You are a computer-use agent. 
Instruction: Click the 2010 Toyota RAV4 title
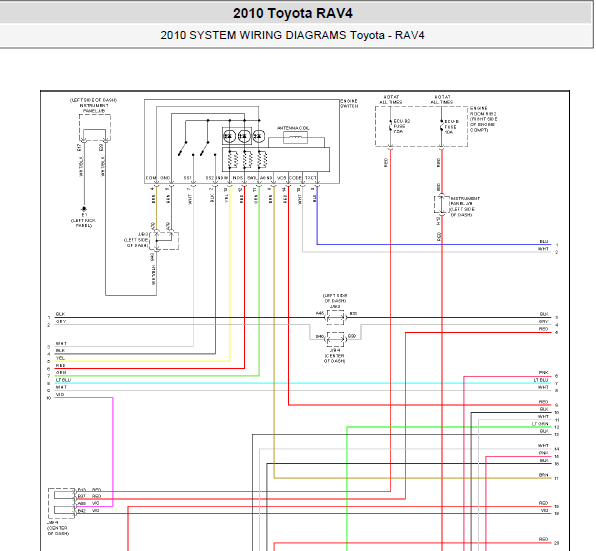[x=293, y=13]
